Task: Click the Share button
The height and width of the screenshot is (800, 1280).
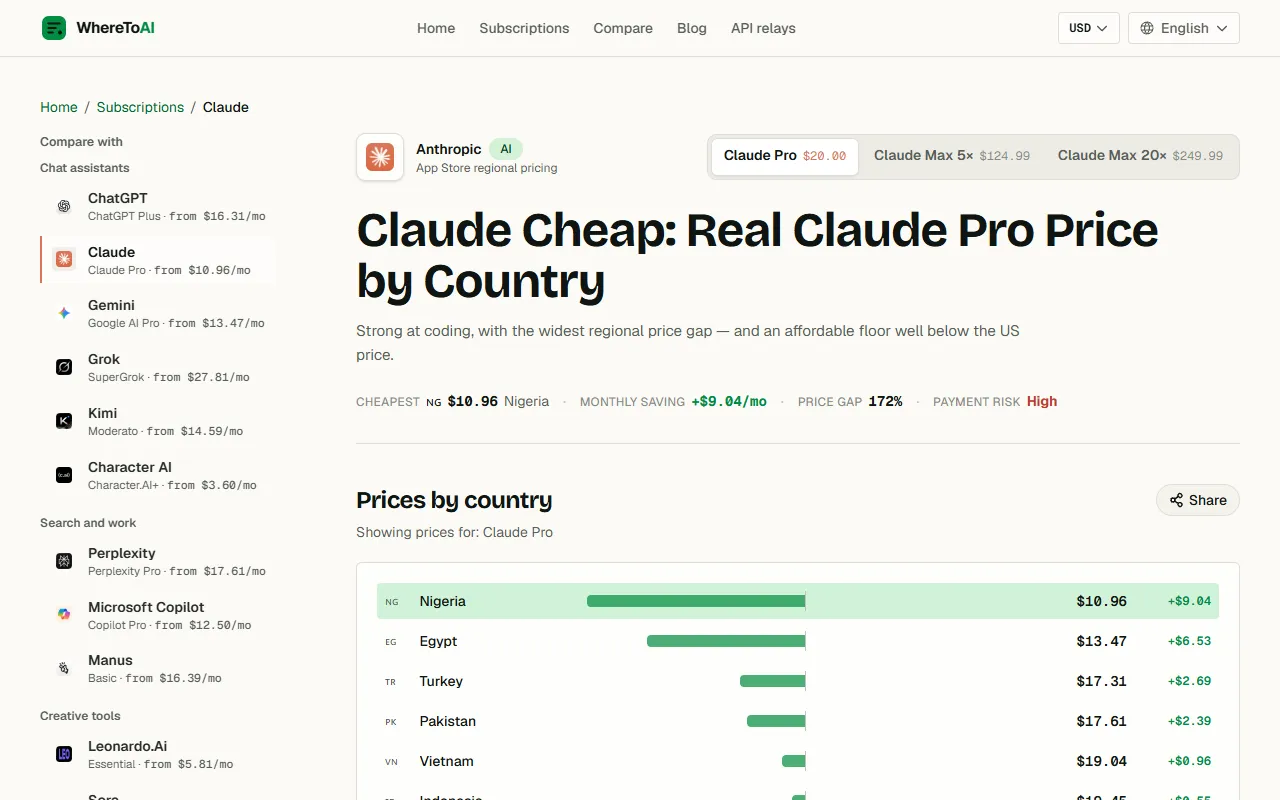Action: pyautogui.click(x=1198, y=500)
